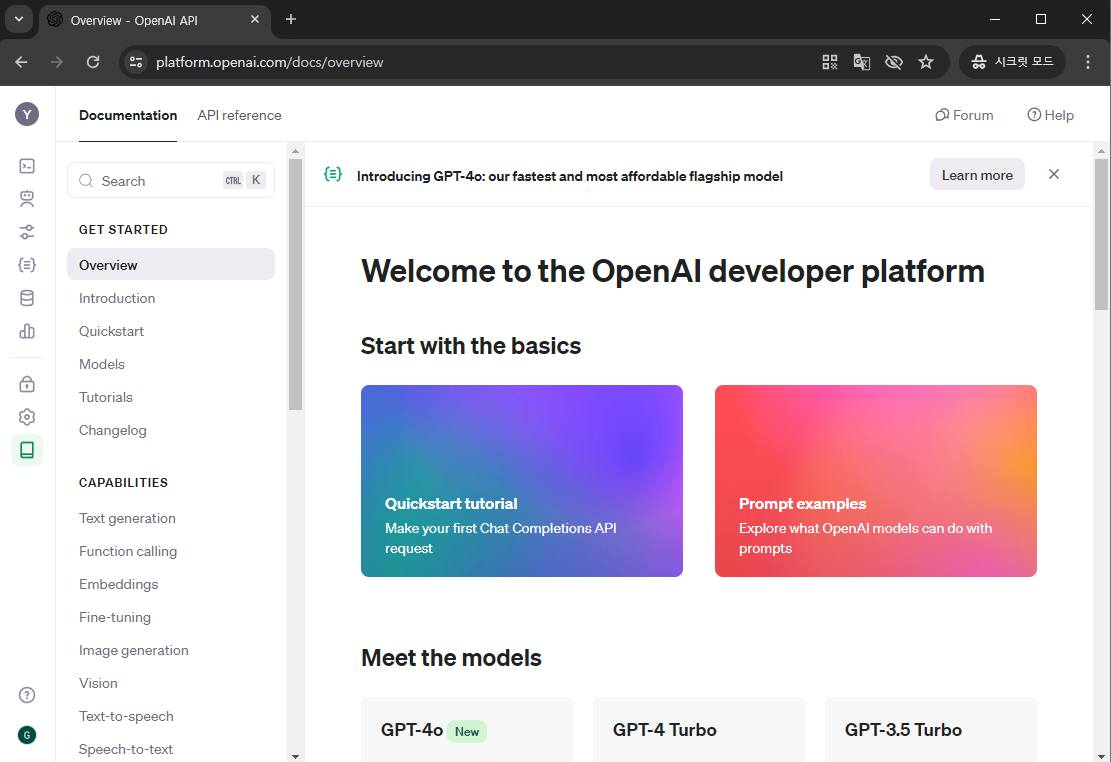Click the translate page icon
Viewport: 1111px width, 762px height.
(x=862, y=62)
